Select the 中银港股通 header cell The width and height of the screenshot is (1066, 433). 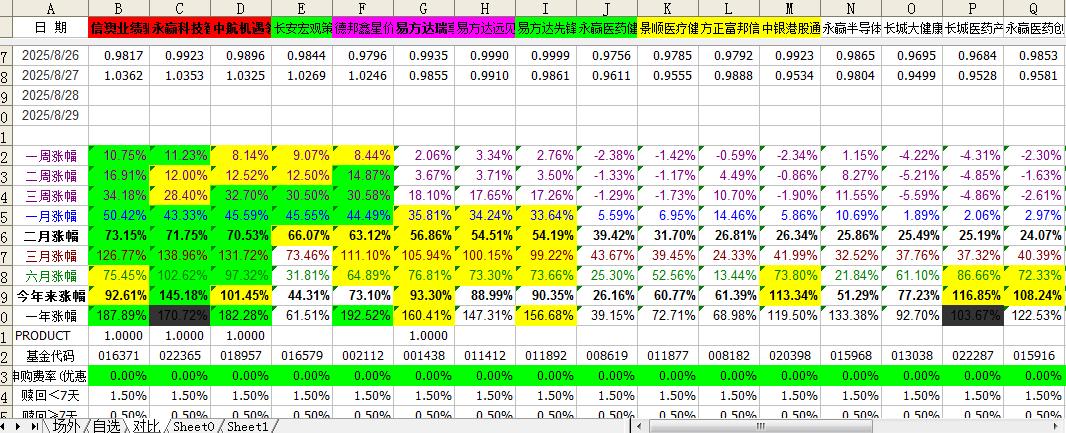[x=790, y=28]
